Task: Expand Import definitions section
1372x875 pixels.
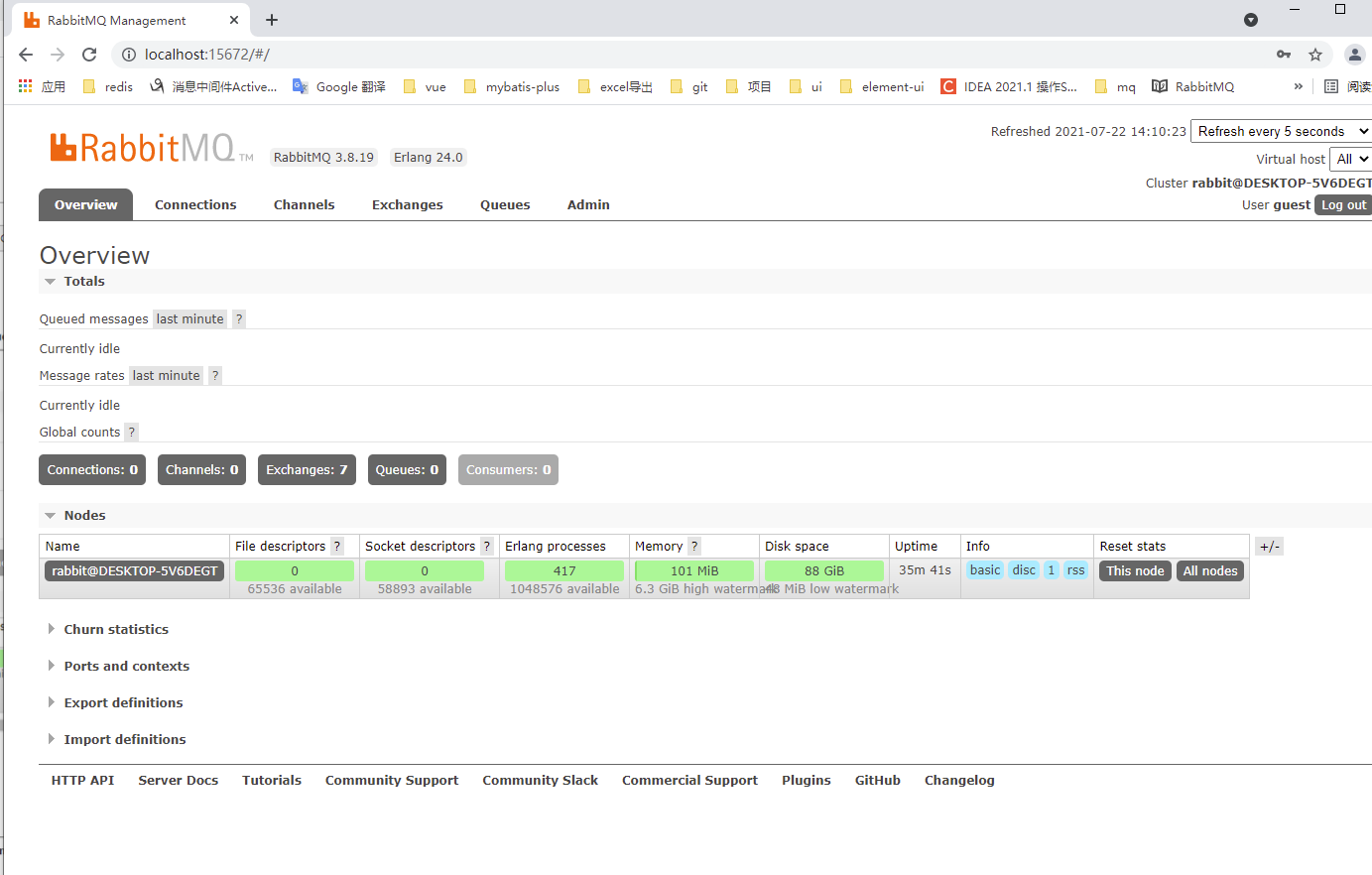Action: point(116,739)
